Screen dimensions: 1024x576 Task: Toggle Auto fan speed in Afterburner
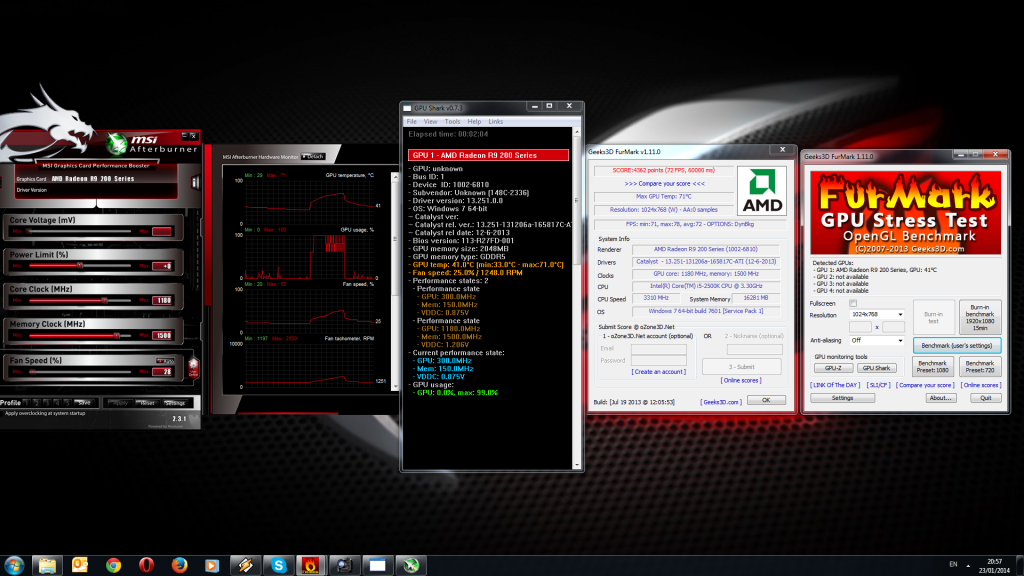click(165, 360)
